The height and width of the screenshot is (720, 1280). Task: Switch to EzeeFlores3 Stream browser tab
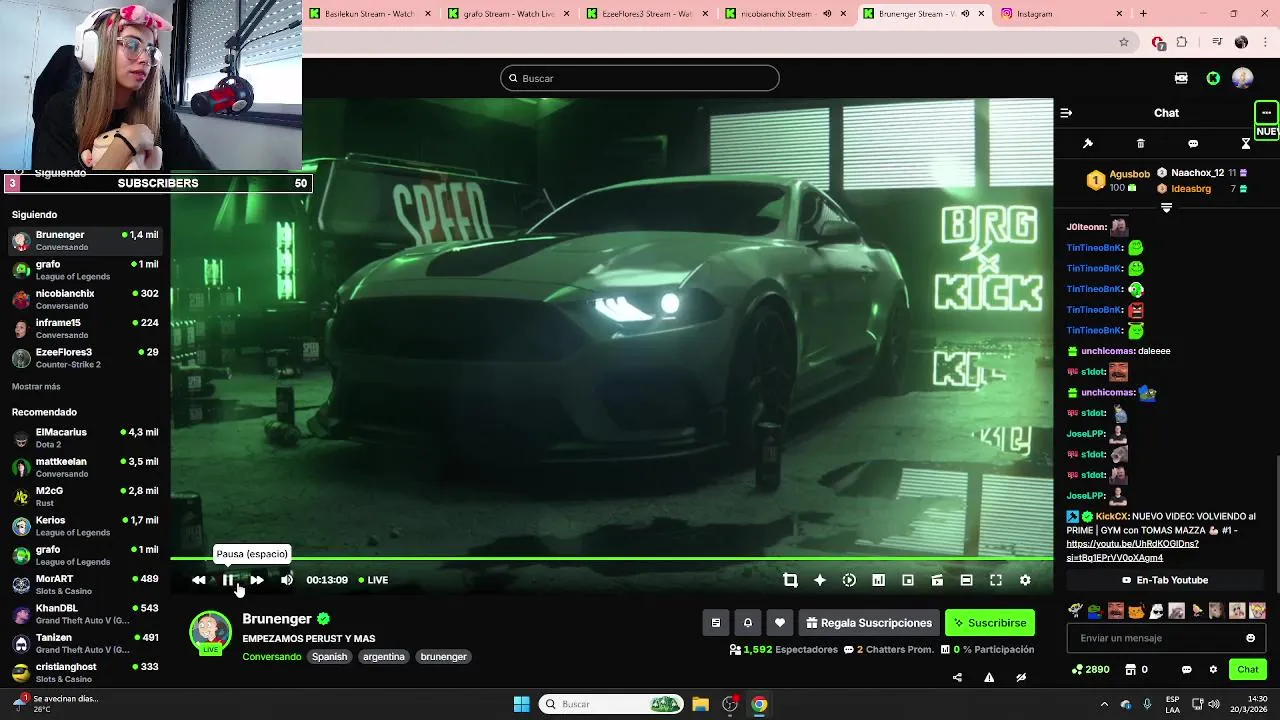click(647, 14)
